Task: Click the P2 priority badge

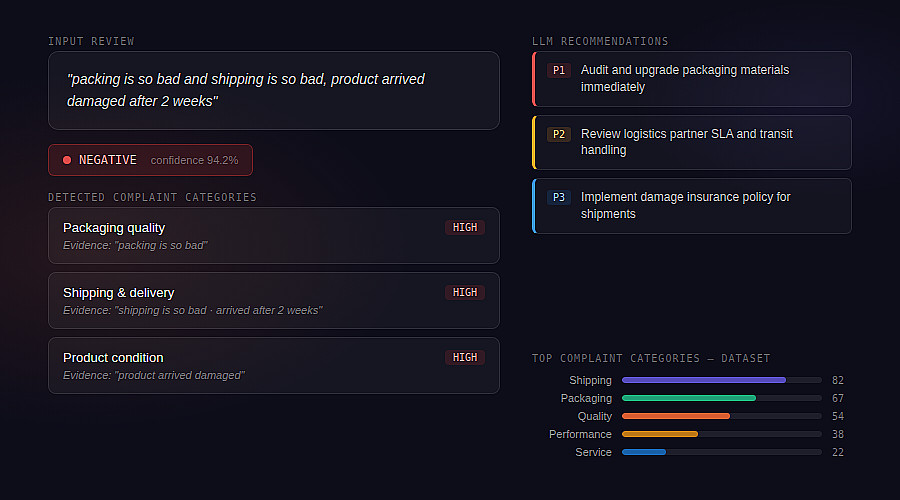Action: click(559, 134)
